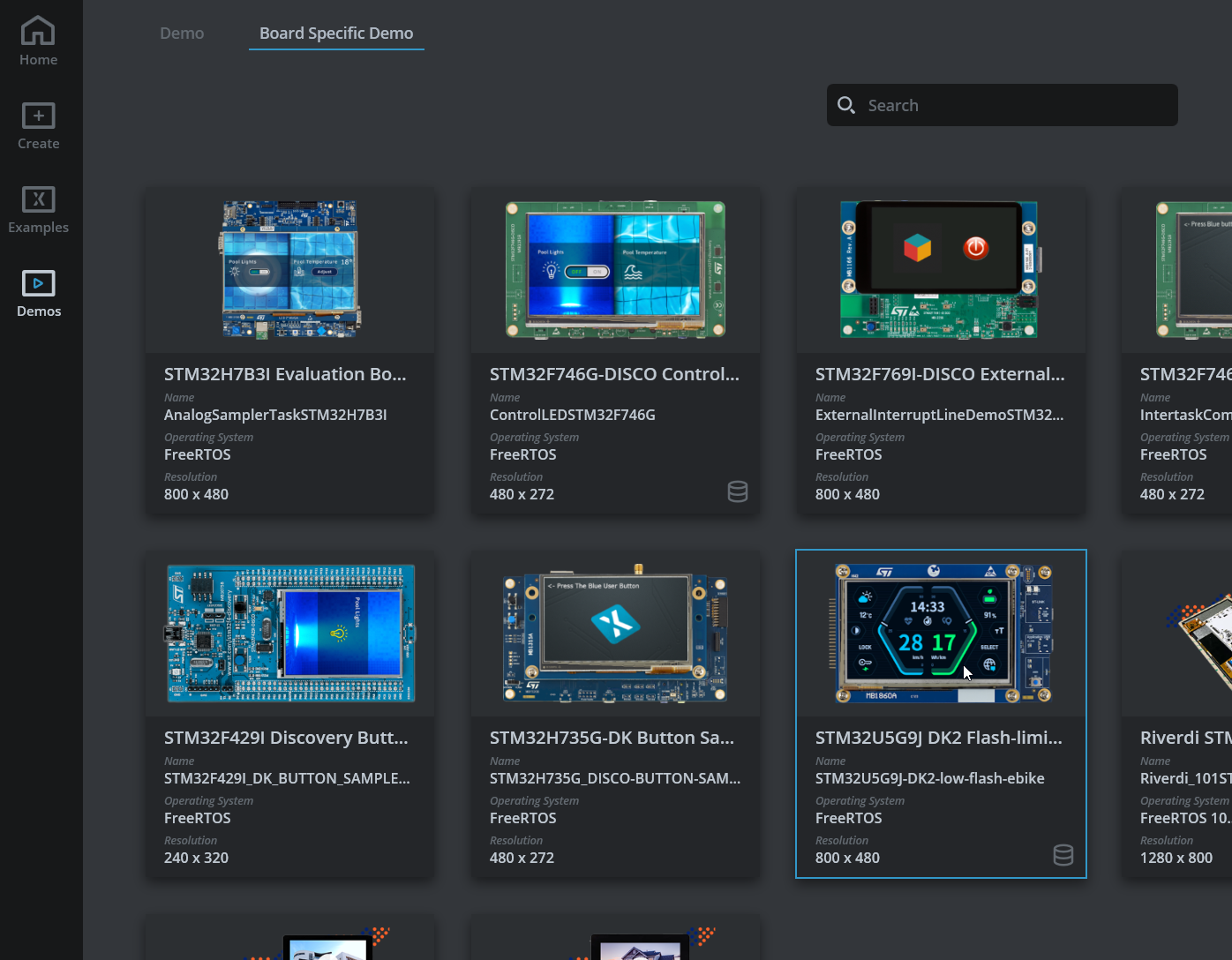Screen dimensions: 1232x960
Task: Click the AnalogSamplerTaskSTM32H7B3I demo title
Action: (275, 415)
